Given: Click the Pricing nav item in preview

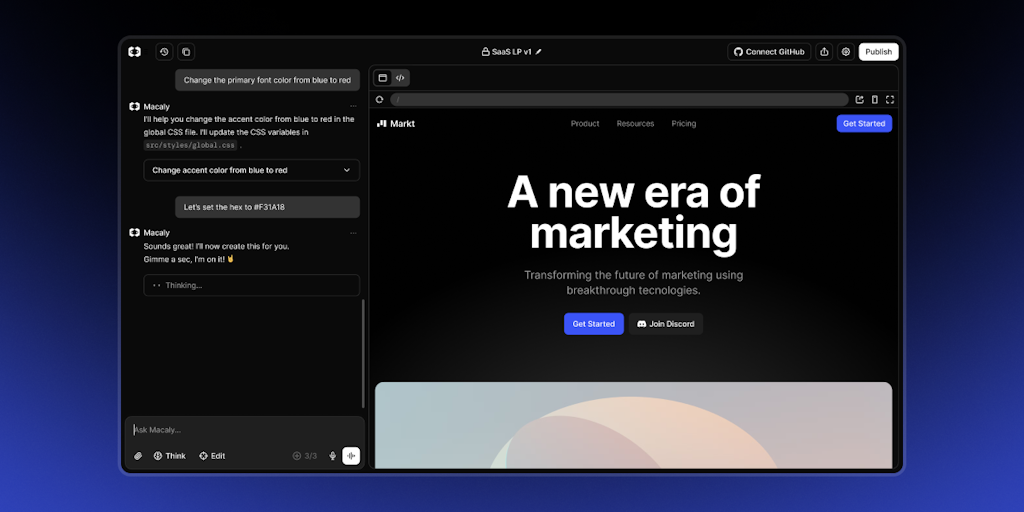Looking at the screenshot, I should (x=684, y=124).
